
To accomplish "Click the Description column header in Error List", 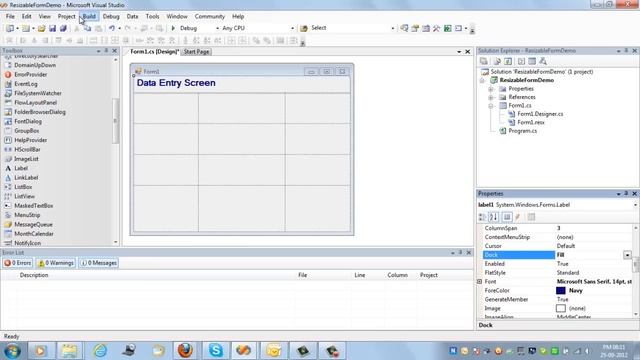I will [34, 275].
